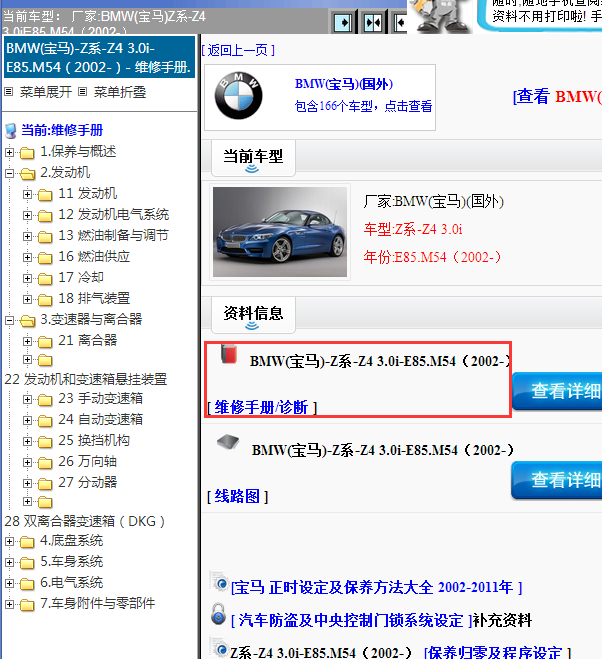Expand the 25 换挡机构 node
602x659 pixels.
(x=27, y=441)
